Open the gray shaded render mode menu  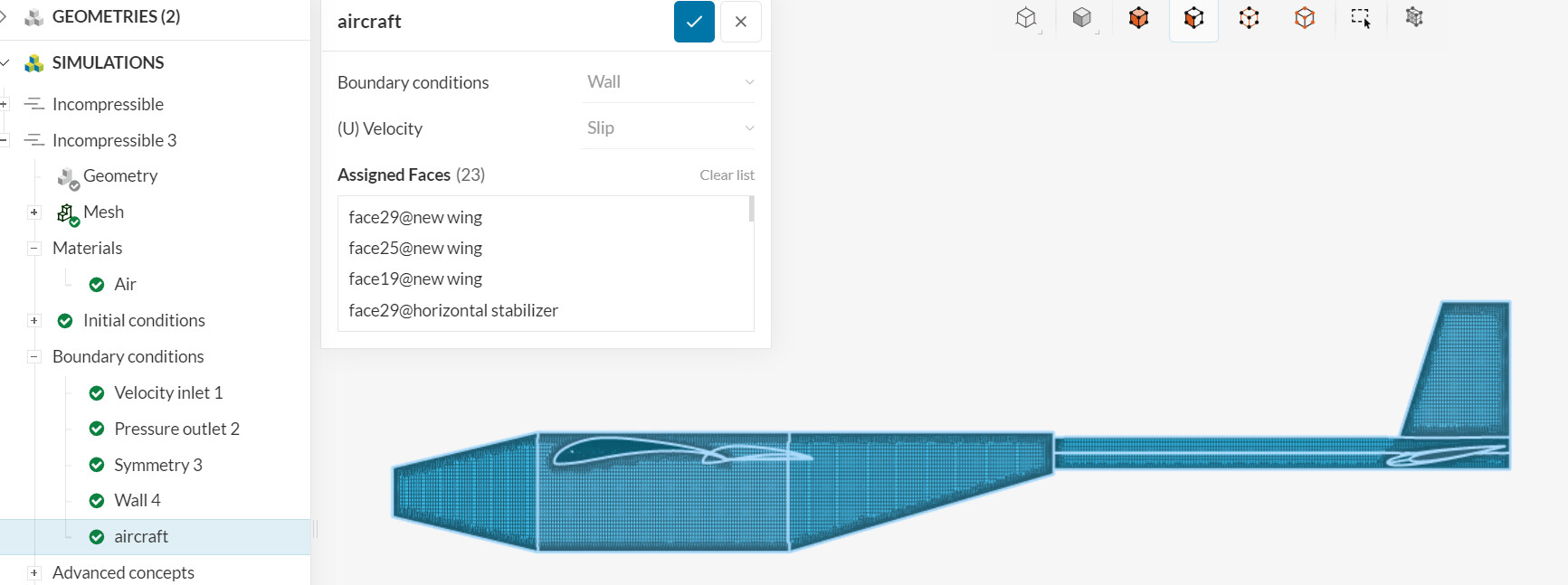pos(1082,18)
